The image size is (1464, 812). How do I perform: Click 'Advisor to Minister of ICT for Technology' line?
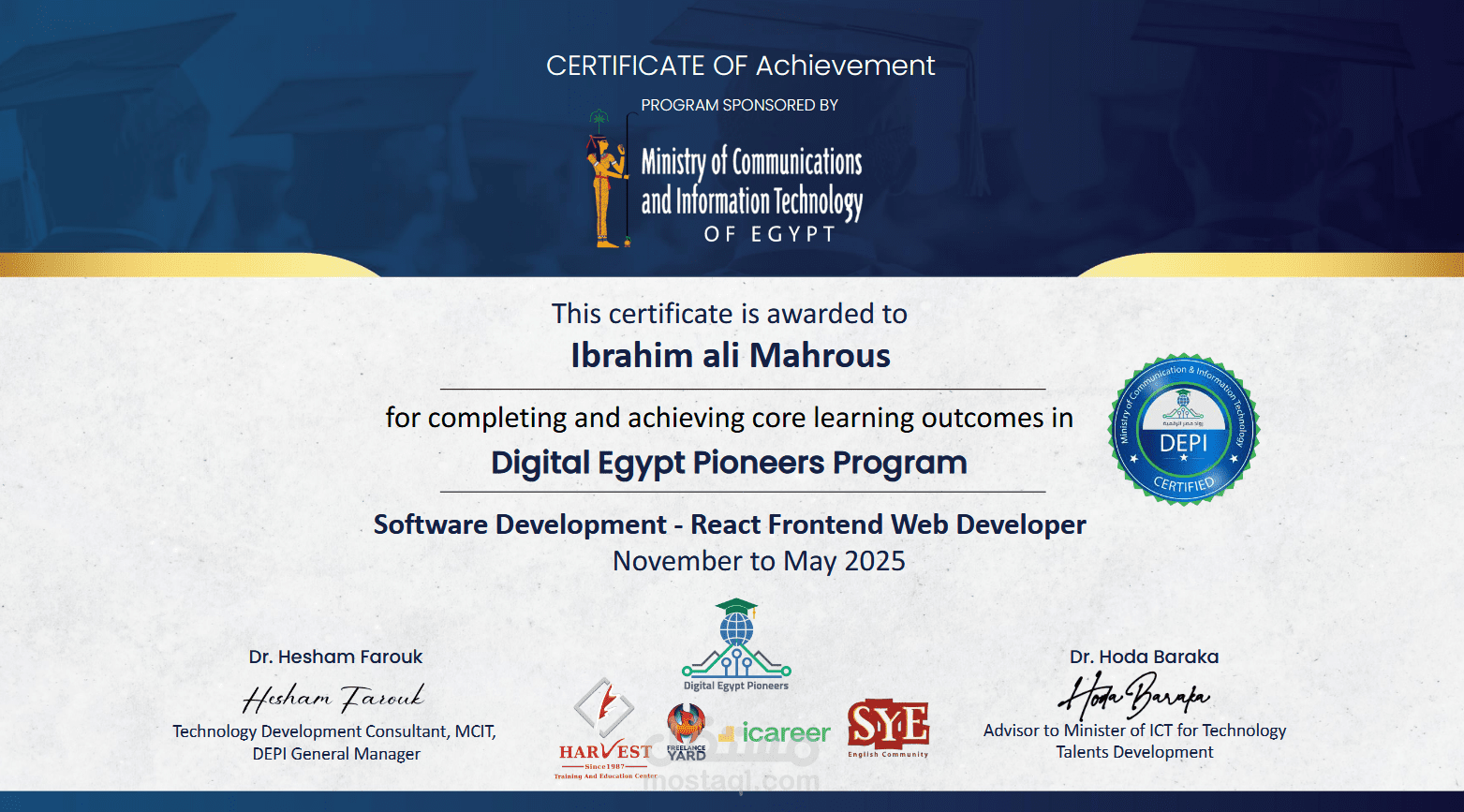(x=1135, y=731)
